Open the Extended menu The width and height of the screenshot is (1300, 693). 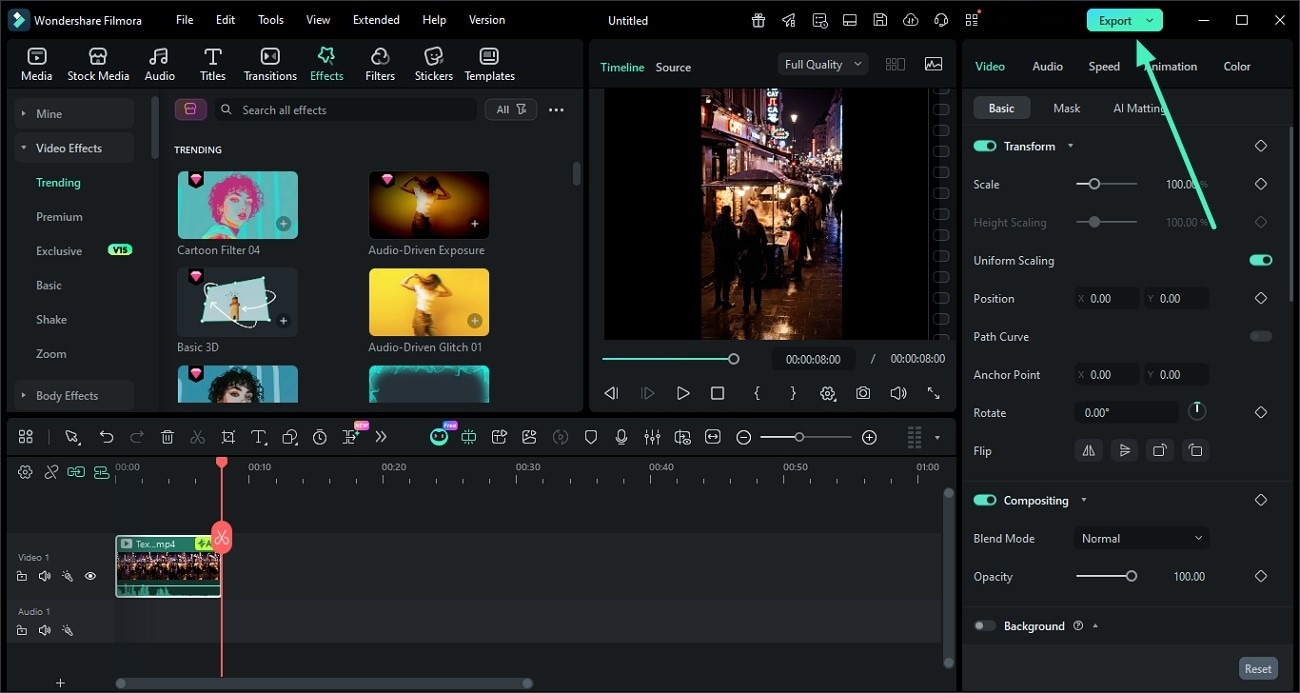pyautogui.click(x=376, y=20)
